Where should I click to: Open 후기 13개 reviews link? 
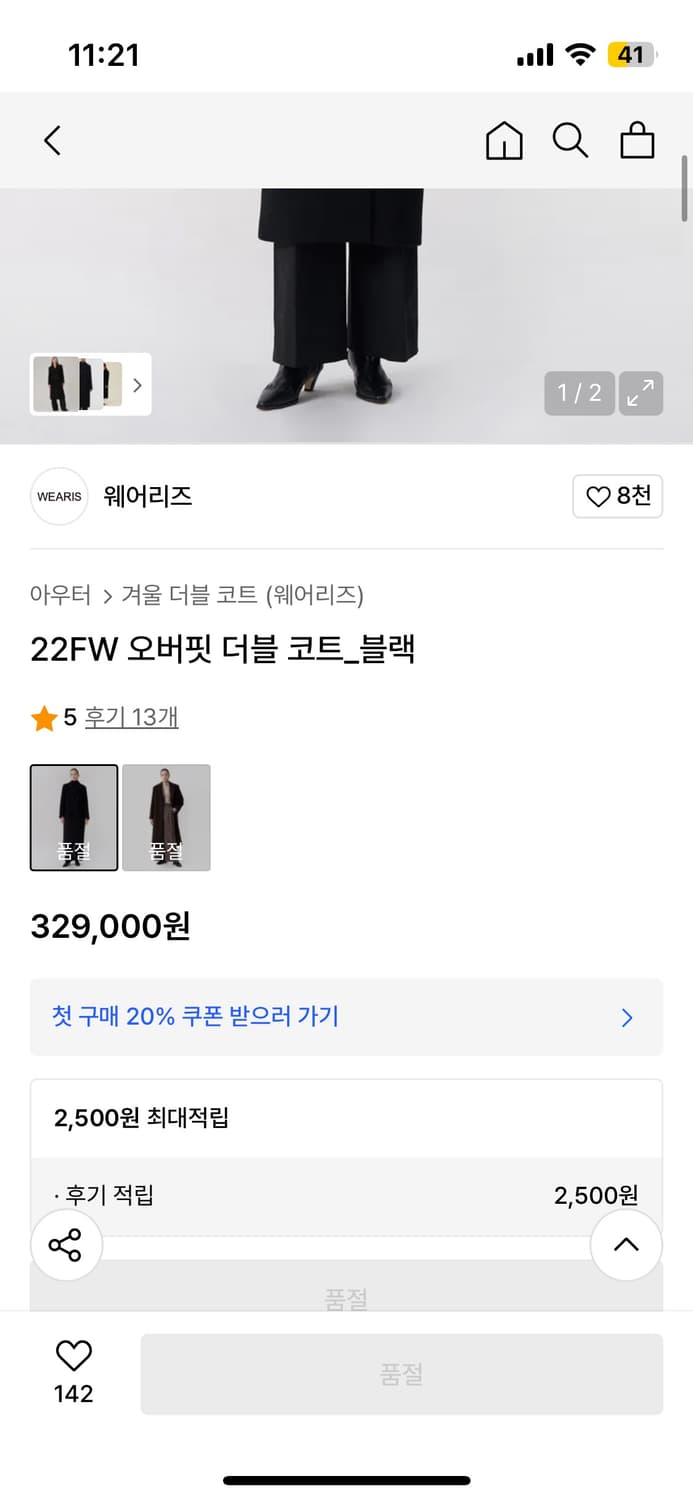click(x=131, y=717)
